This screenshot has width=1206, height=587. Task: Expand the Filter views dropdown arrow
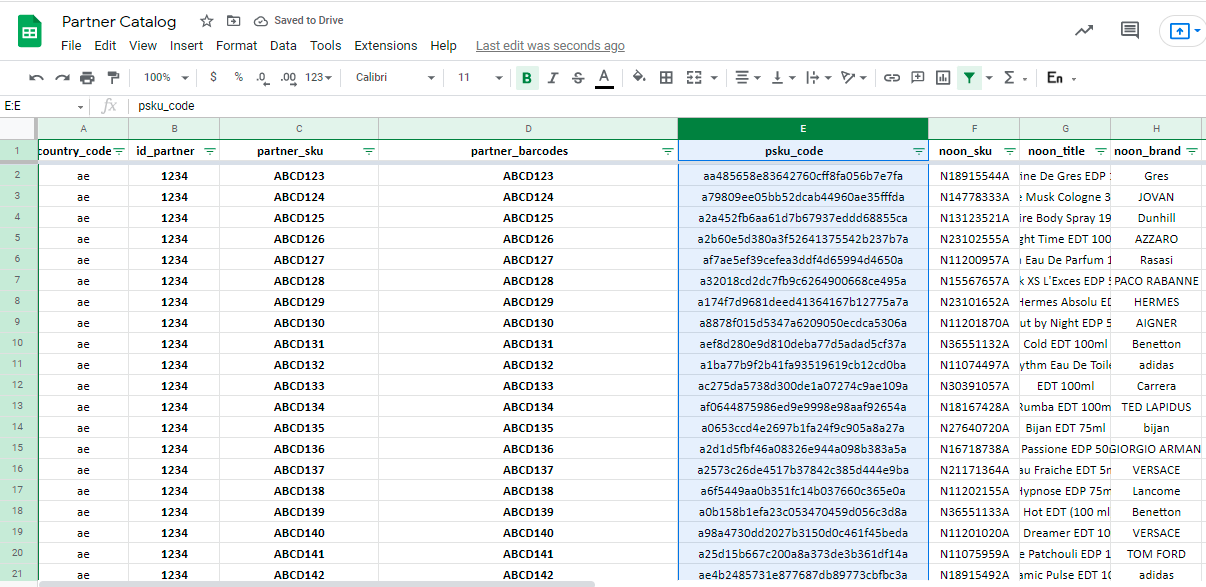pos(989,78)
